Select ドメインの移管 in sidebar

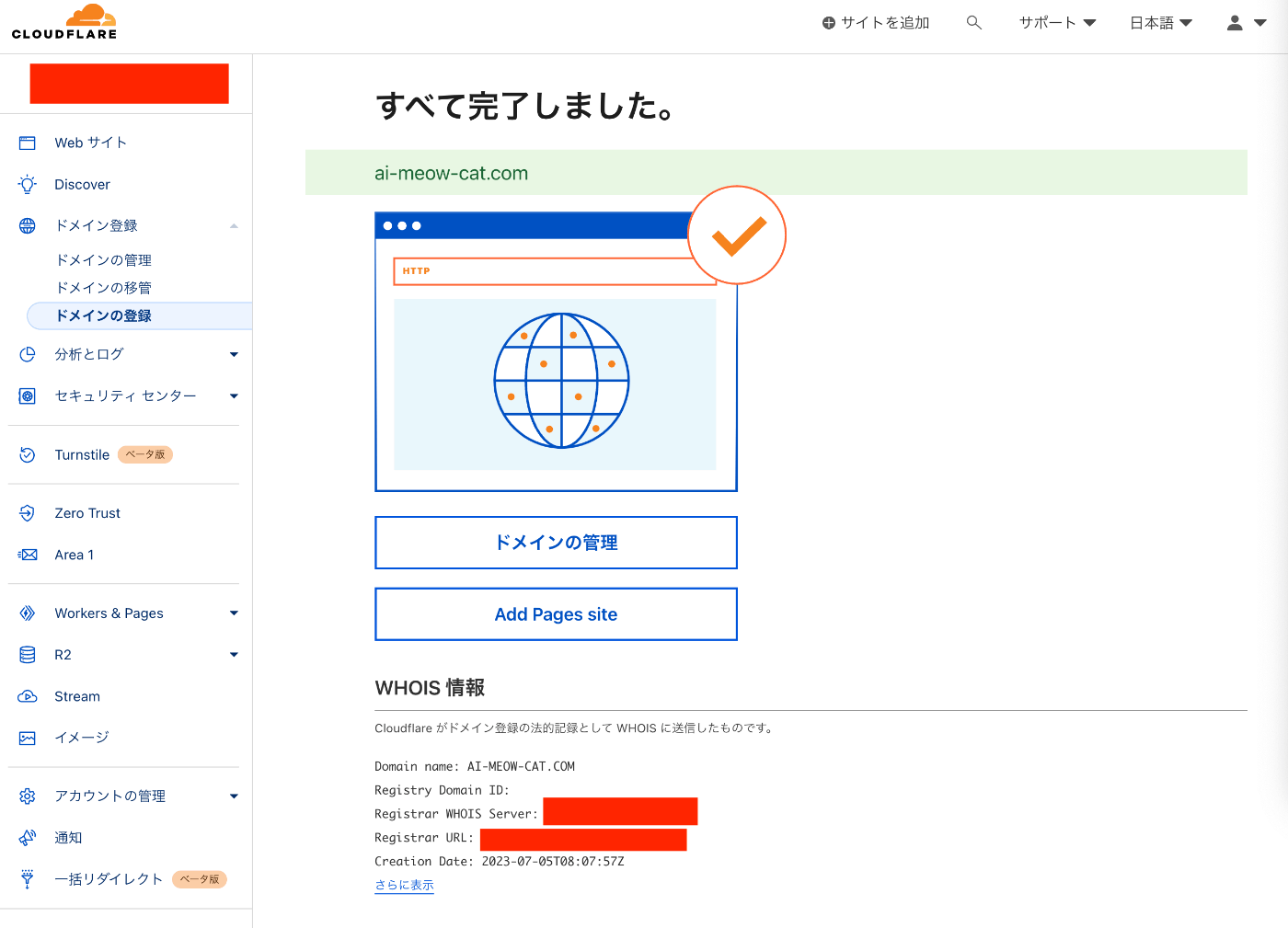click(104, 288)
